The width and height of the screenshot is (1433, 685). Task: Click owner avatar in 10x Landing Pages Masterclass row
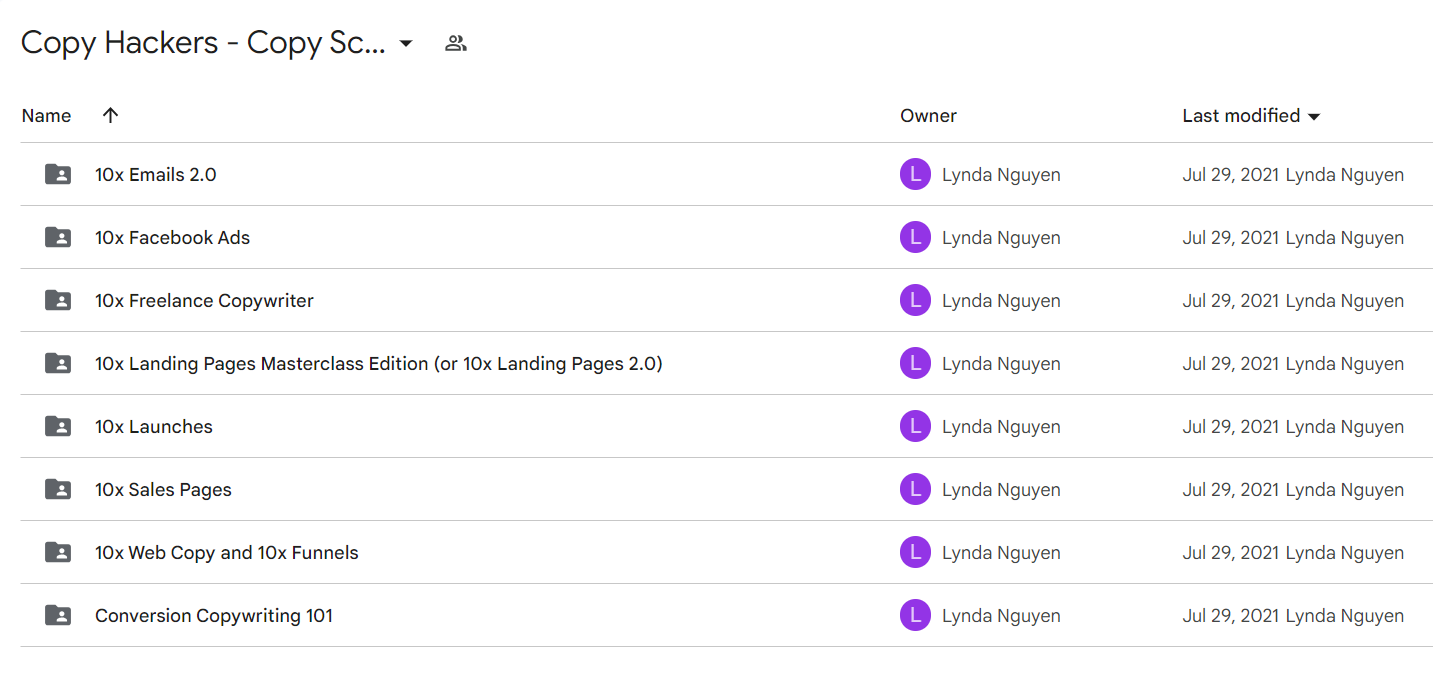tap(915, 363)
